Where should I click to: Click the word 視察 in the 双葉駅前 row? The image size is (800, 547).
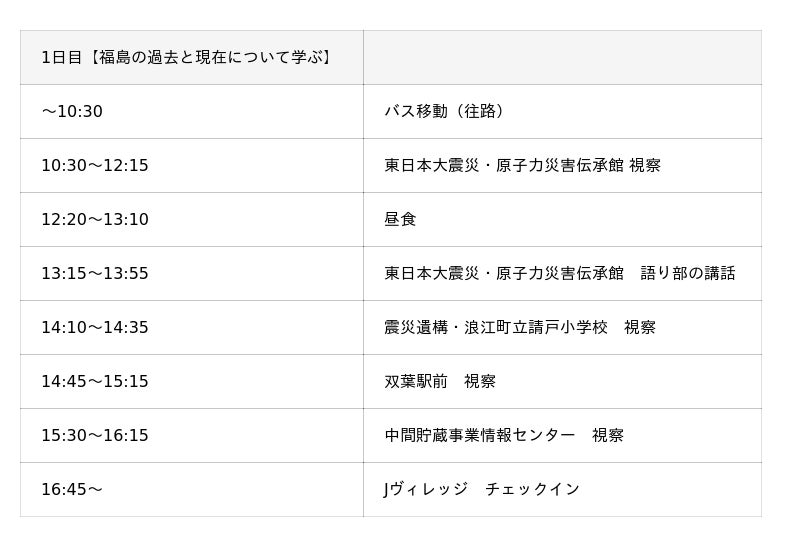coord(480,382)
